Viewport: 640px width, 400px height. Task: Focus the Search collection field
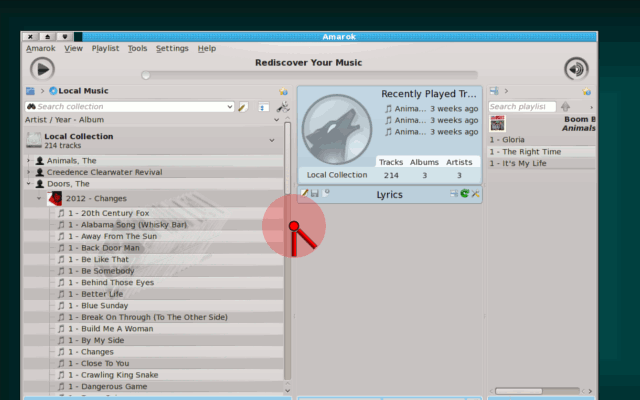[129, 107]
